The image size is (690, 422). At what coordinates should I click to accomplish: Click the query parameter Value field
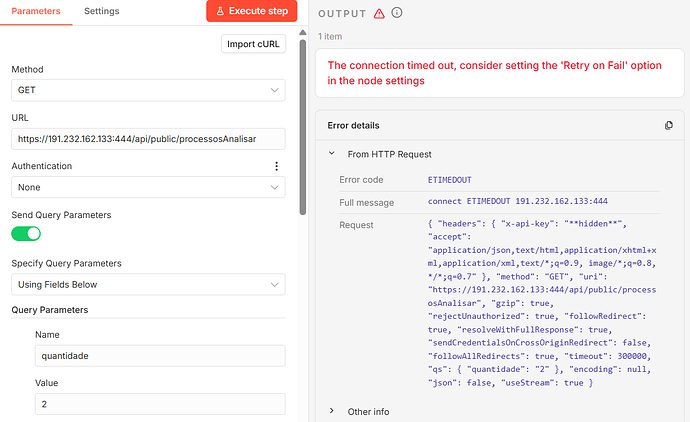click(160, 404)
